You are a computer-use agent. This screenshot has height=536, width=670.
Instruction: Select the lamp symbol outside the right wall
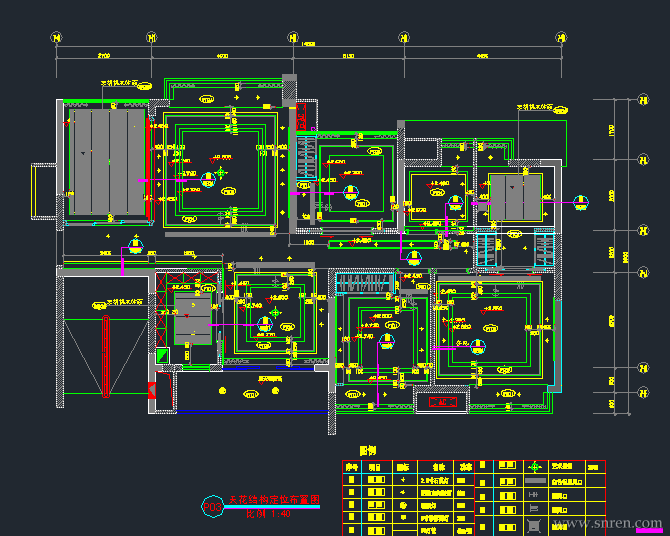(581, 203)
